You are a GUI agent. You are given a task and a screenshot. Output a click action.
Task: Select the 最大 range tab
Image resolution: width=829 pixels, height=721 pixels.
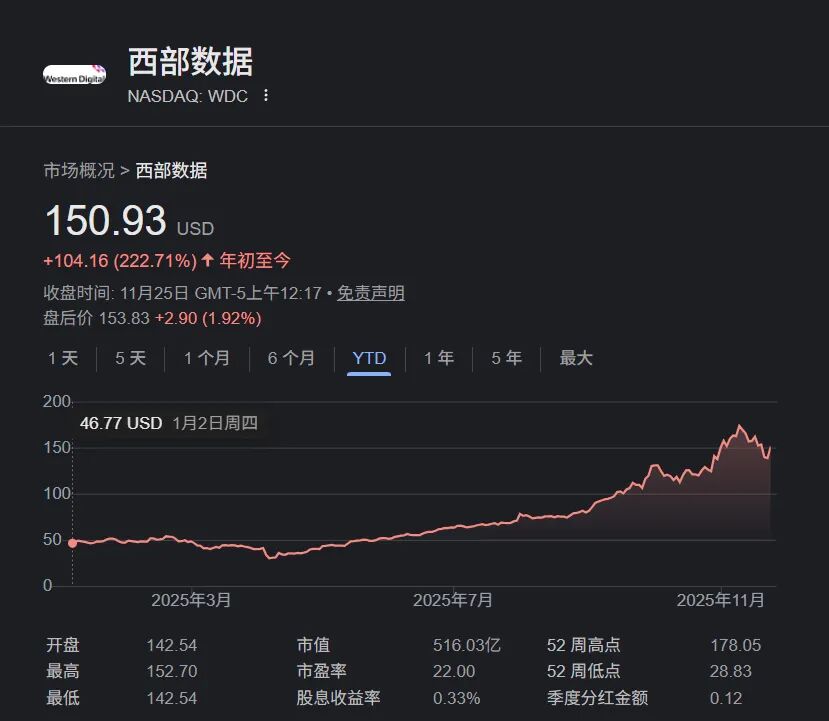pos(576,358)
